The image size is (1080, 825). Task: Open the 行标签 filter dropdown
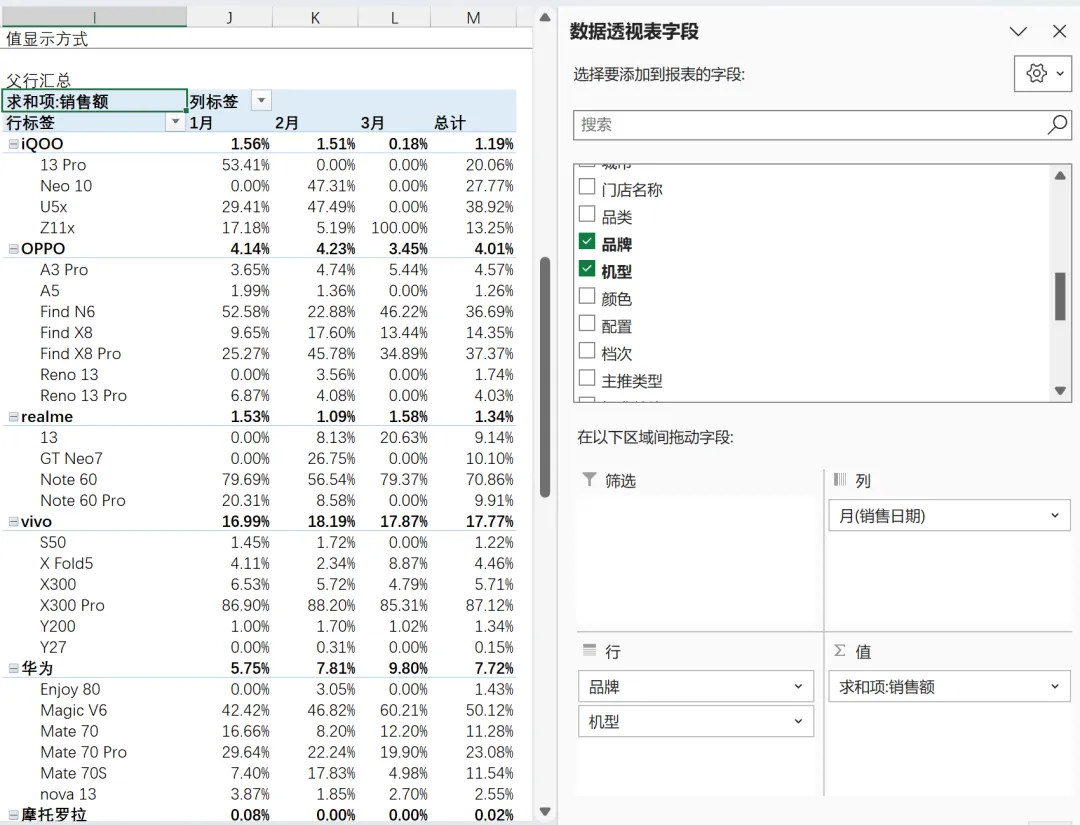point(176,122)
